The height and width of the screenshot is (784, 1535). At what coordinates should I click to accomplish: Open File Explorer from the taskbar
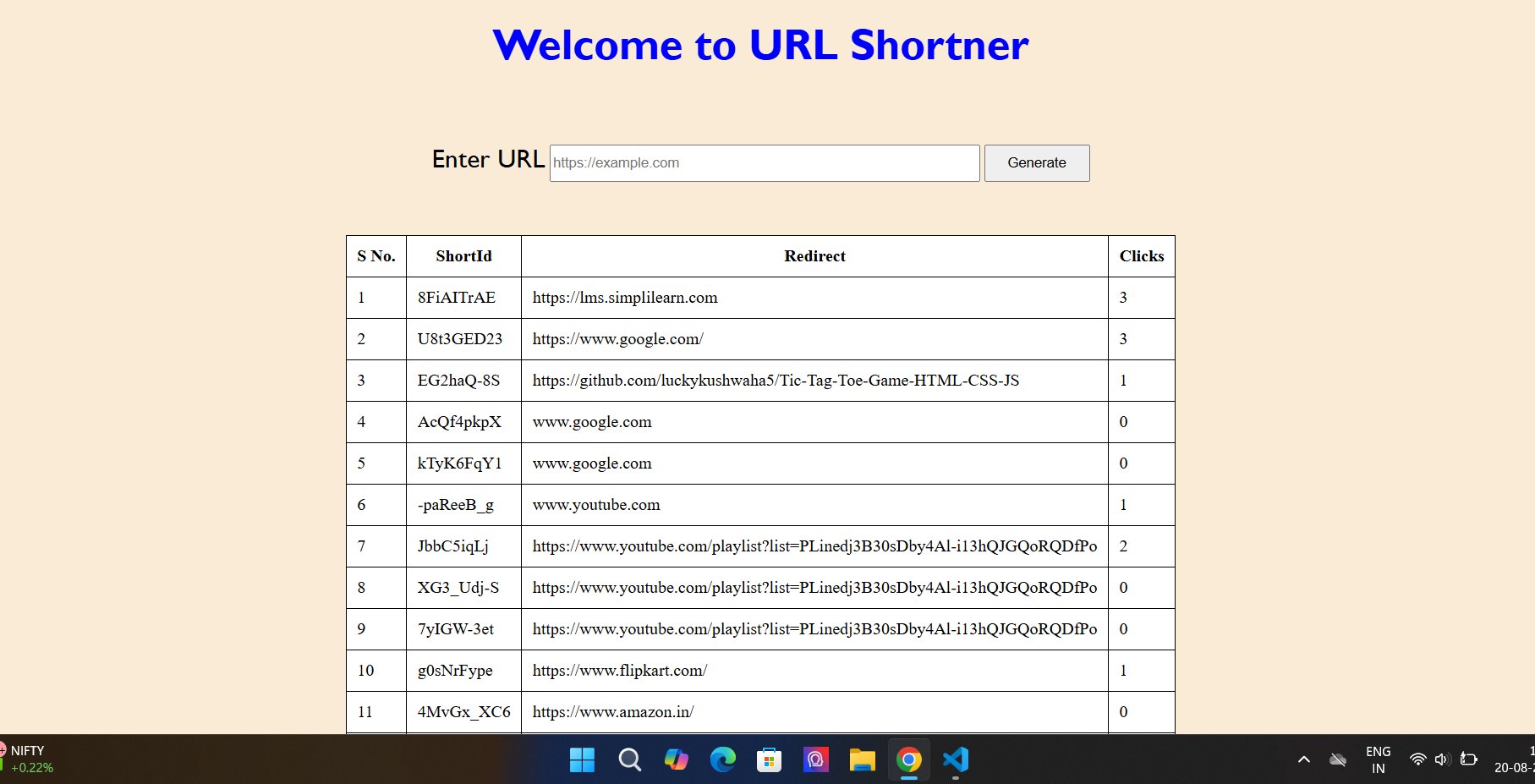point(862,760)
